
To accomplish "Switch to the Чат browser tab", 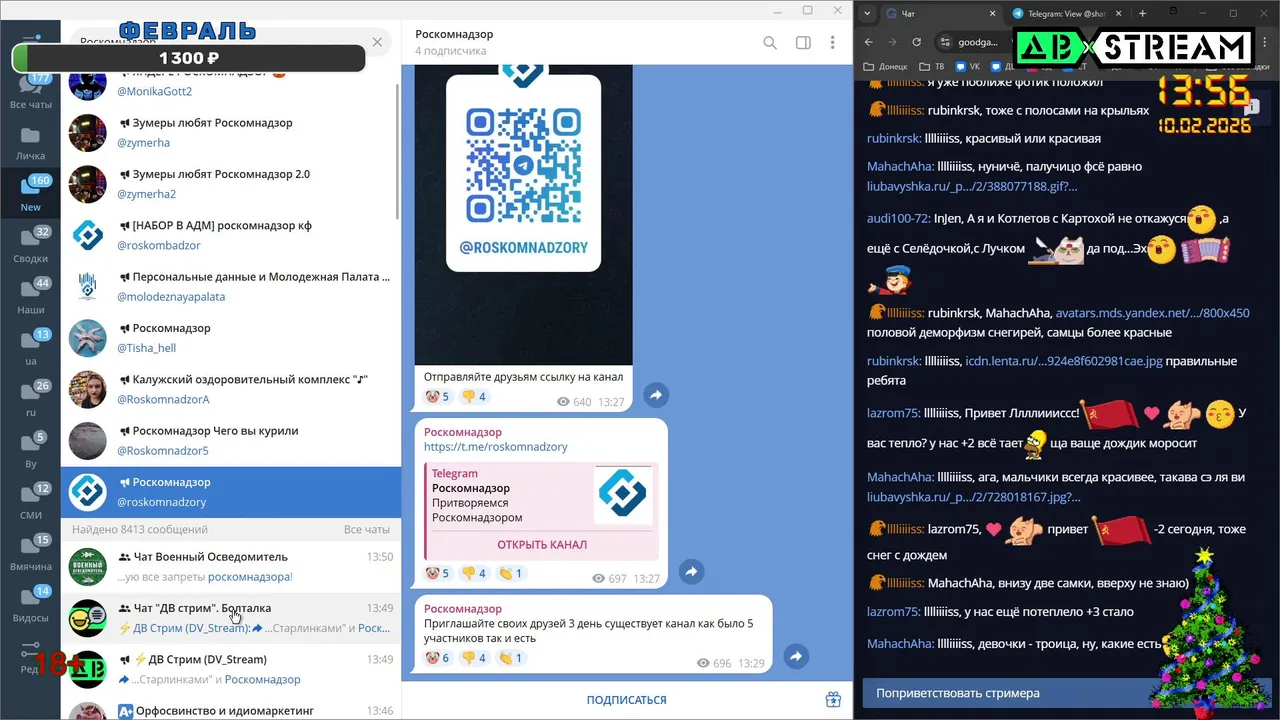I will [940, 13].
